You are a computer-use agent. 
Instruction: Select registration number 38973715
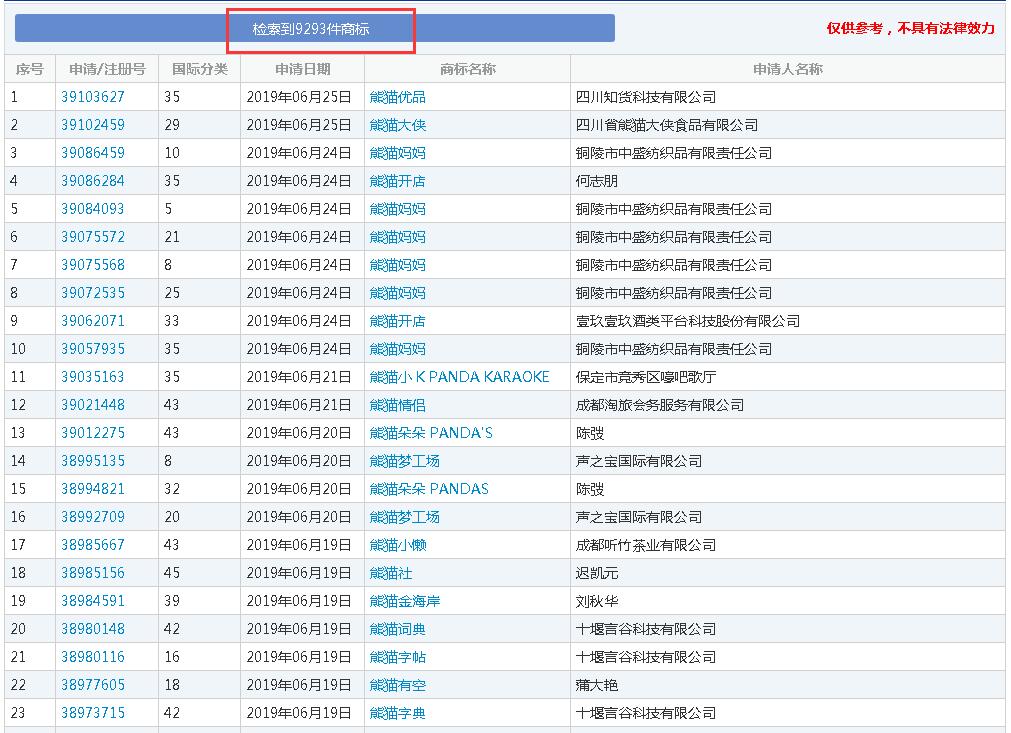pos(93,713)
